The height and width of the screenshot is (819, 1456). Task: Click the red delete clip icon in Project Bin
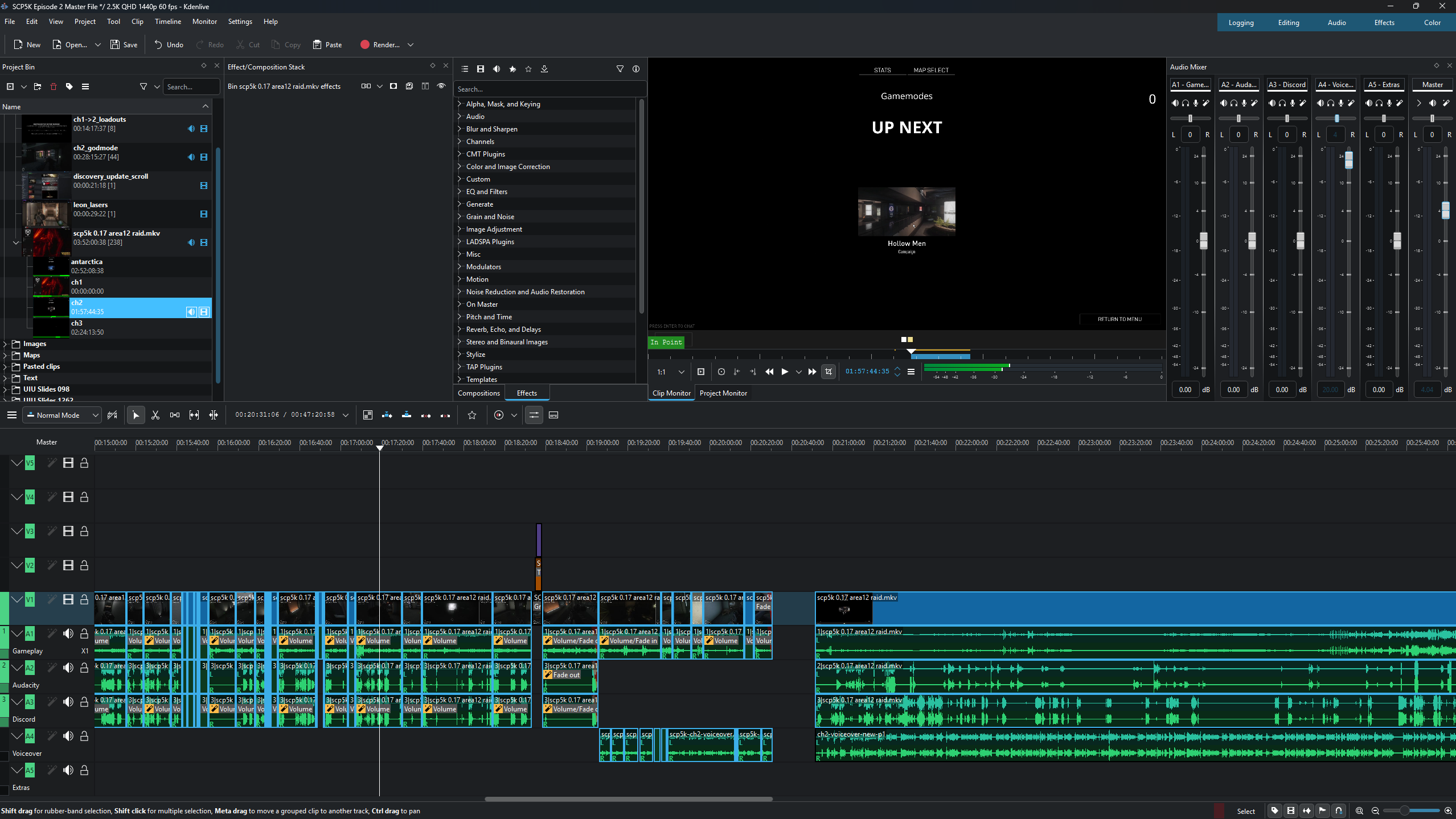[54, 87]
